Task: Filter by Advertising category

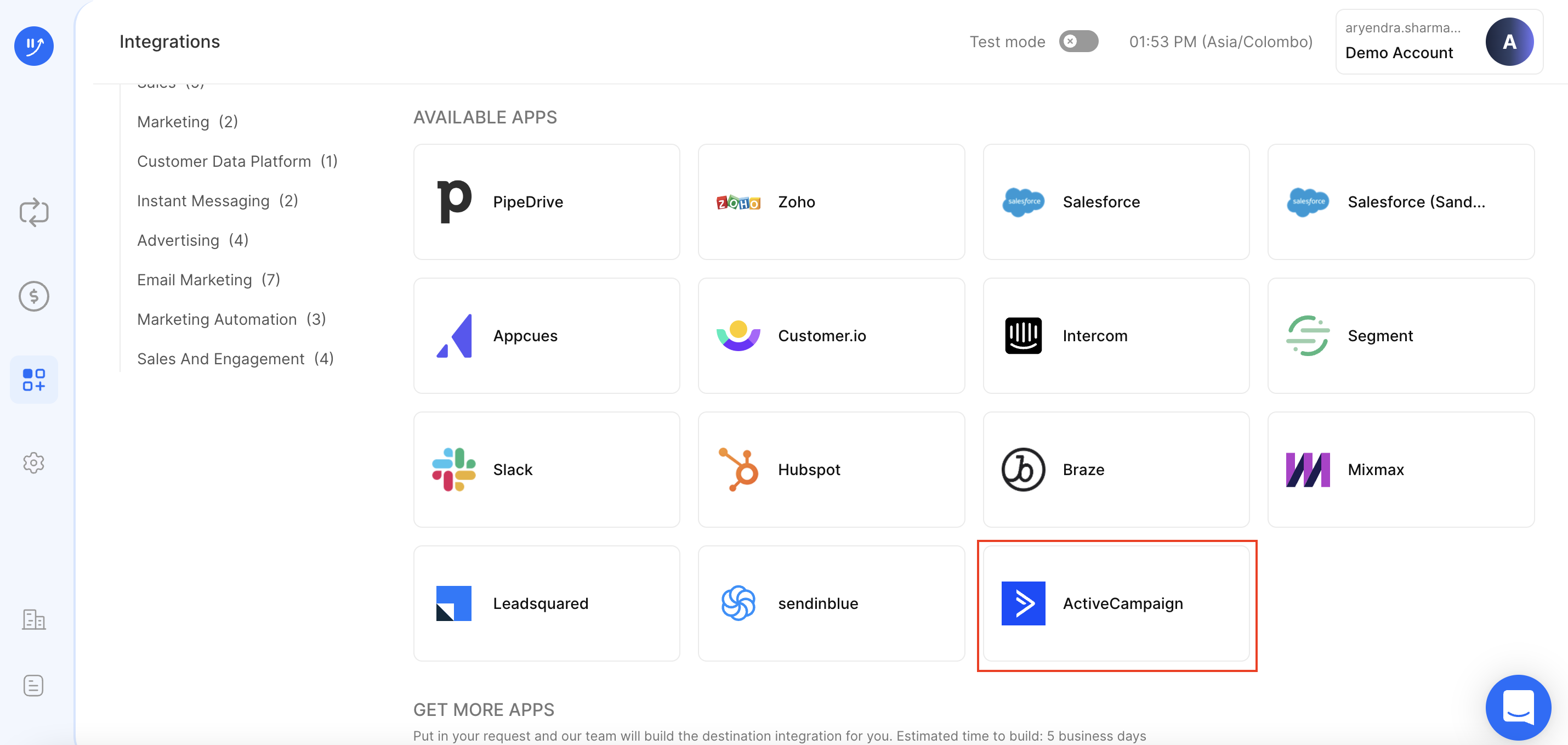Action: pyautogui.click(x=192, y=240)
